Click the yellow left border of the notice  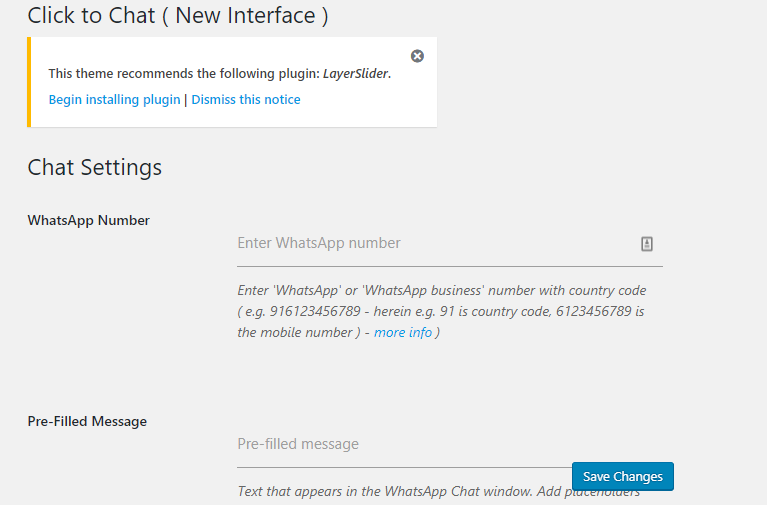point(29,82)
